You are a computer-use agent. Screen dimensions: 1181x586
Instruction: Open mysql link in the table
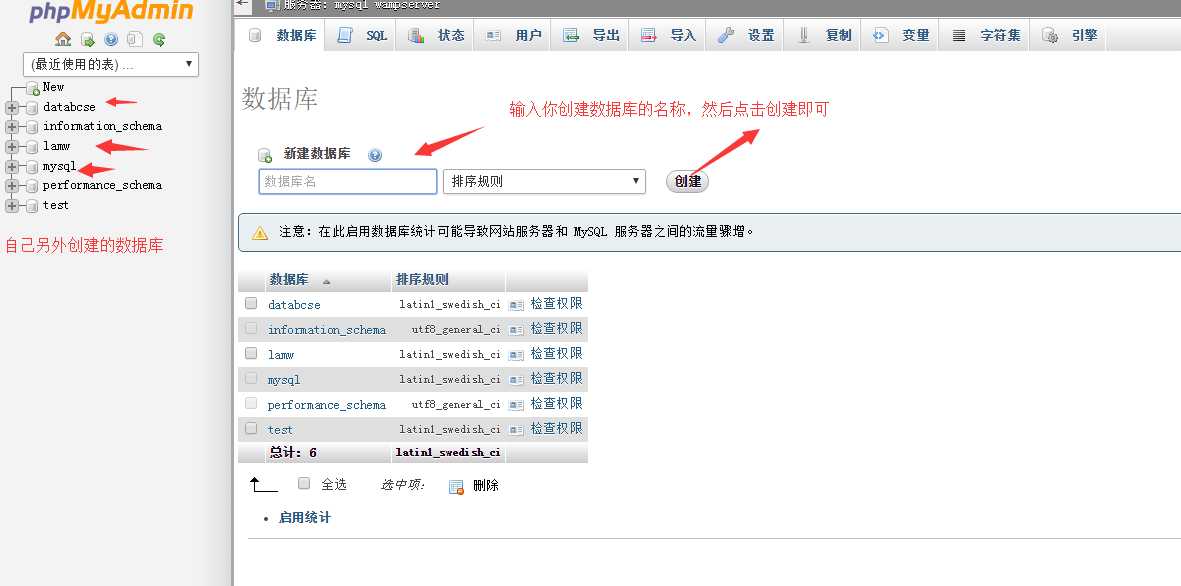284,380
